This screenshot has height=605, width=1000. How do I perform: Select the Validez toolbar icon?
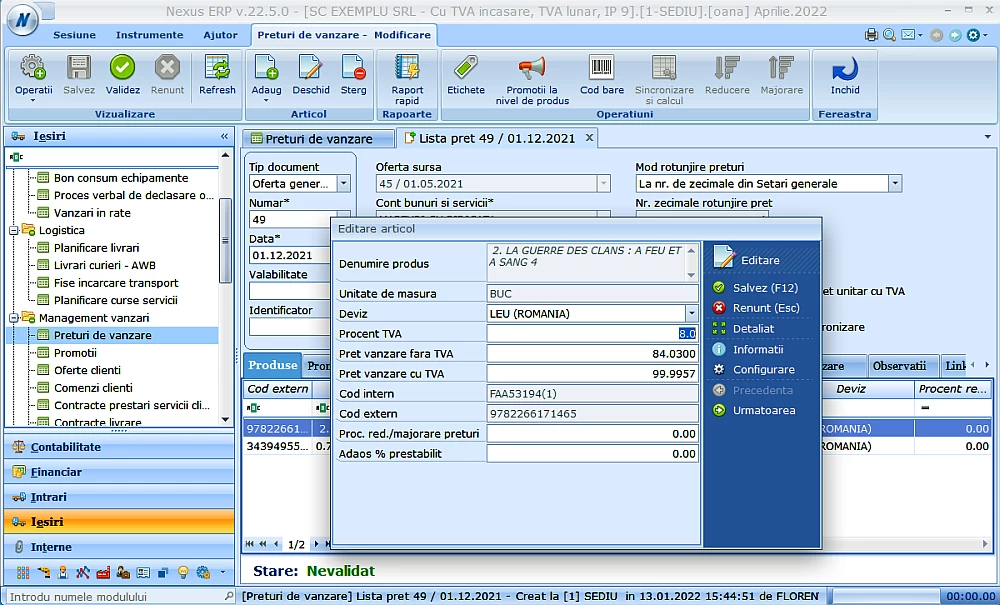(122, 75)
